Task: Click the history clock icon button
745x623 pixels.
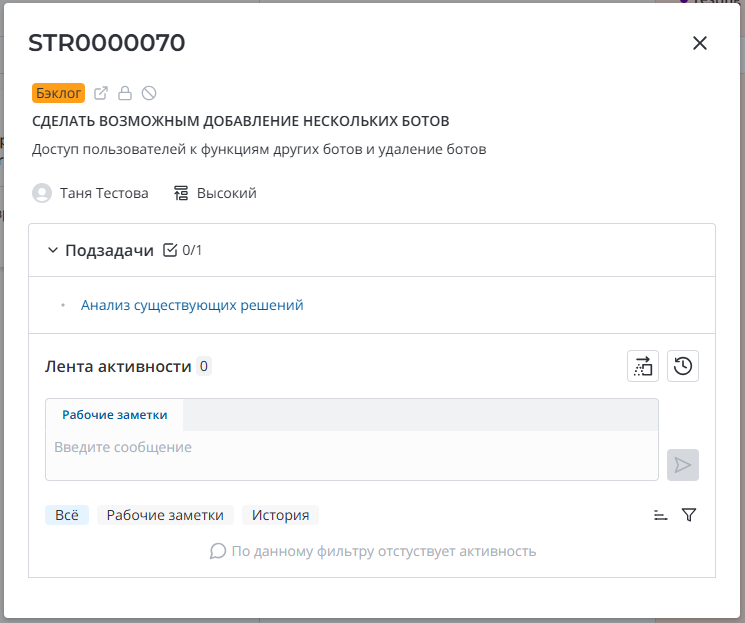Action: tap(683, 367)
